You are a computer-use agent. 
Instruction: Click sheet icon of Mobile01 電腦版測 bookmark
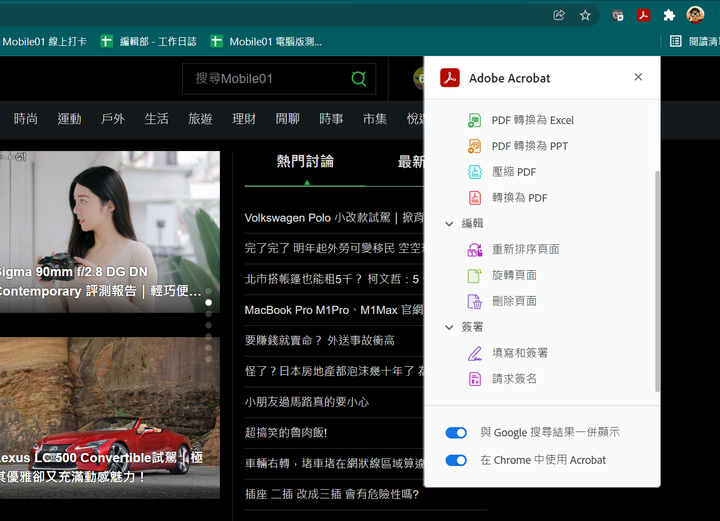pyautogui.click(x=216, y=41)
